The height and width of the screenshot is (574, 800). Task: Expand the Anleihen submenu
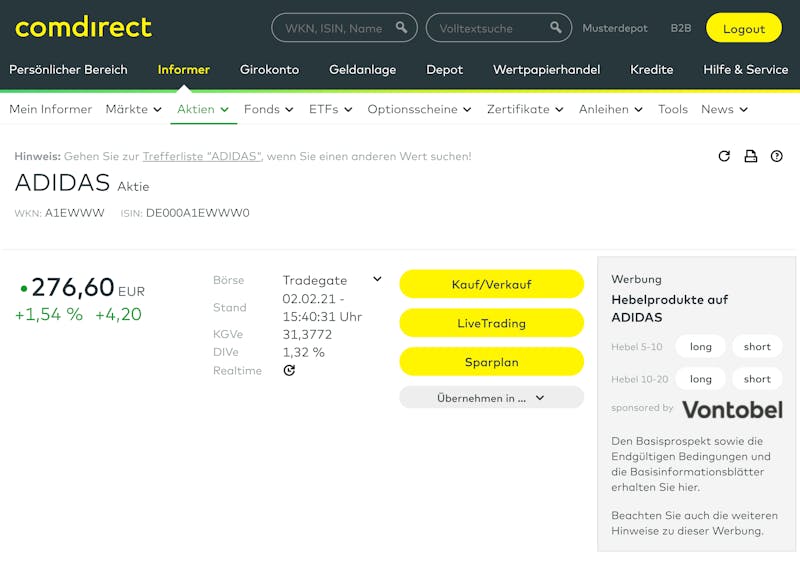tap(611, 109)
